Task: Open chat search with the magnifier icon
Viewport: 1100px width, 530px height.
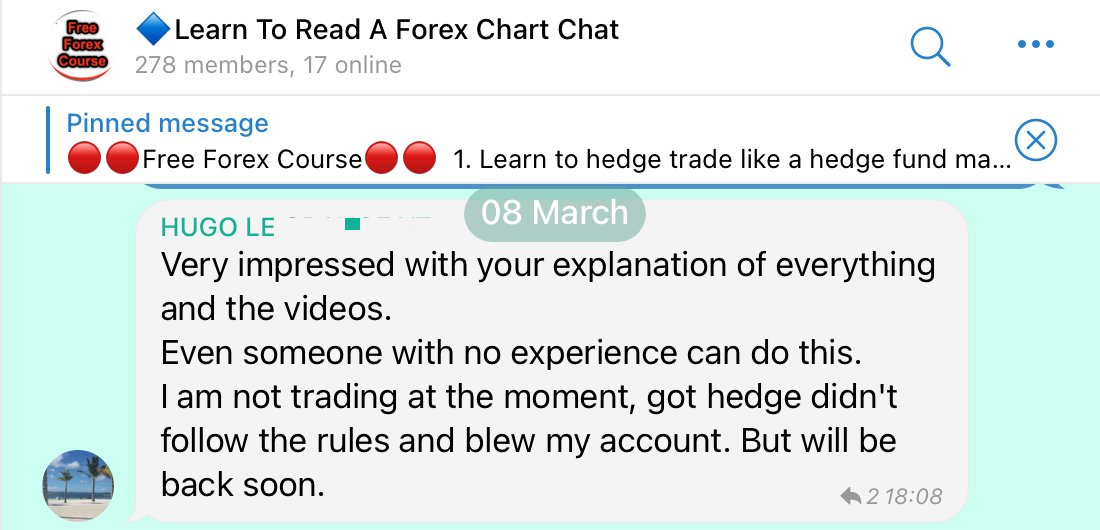Action: pos(930,46)
